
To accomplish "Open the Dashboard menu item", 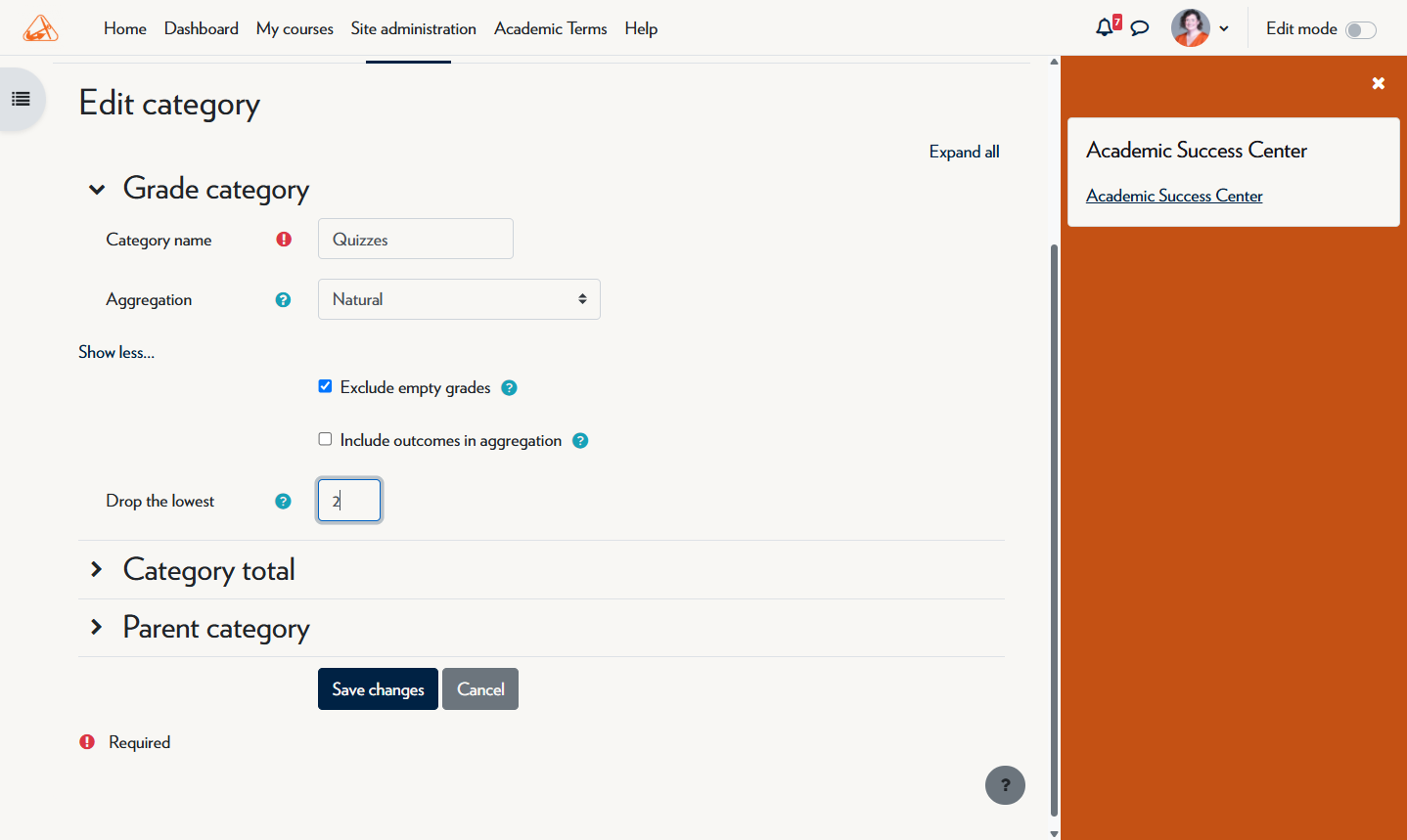I will 202,28.
